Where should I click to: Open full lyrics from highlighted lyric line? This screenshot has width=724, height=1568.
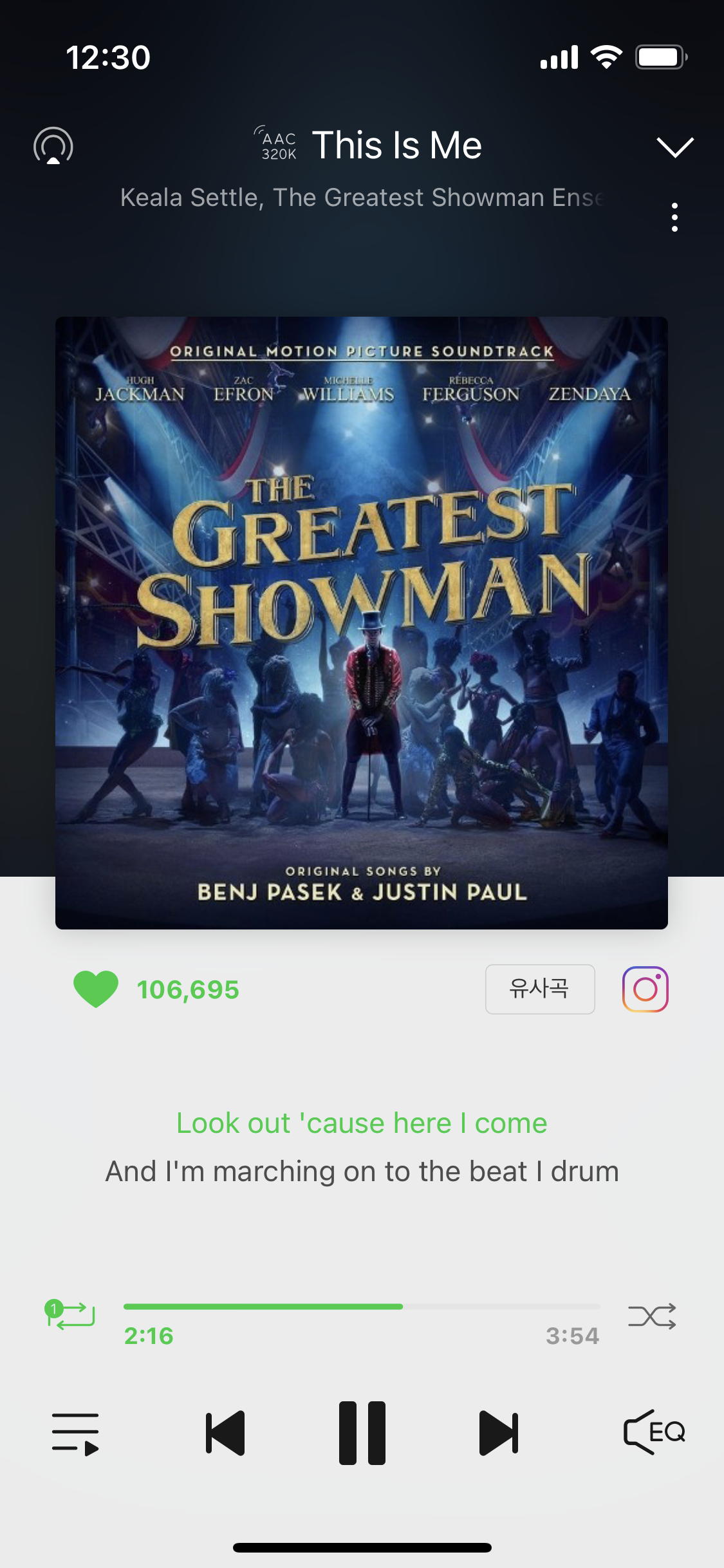pyautogui.click(x=362, y=1123)
